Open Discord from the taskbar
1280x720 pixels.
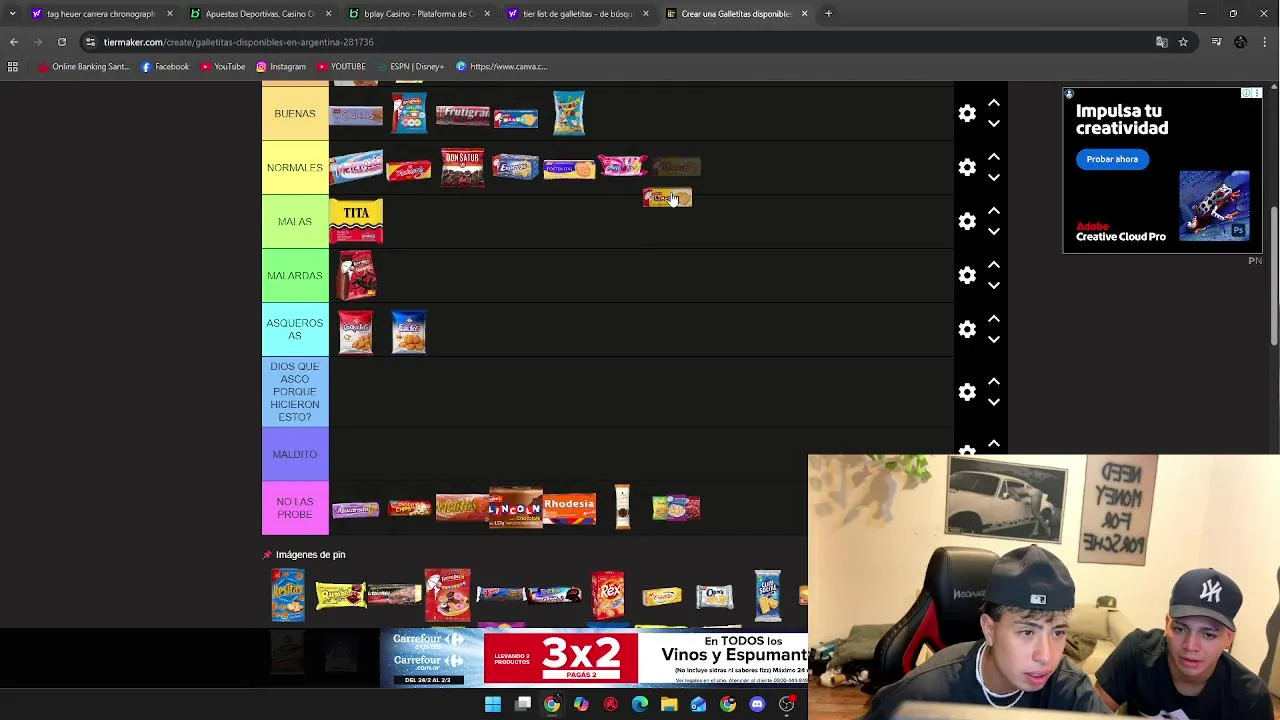coord(757,704)
